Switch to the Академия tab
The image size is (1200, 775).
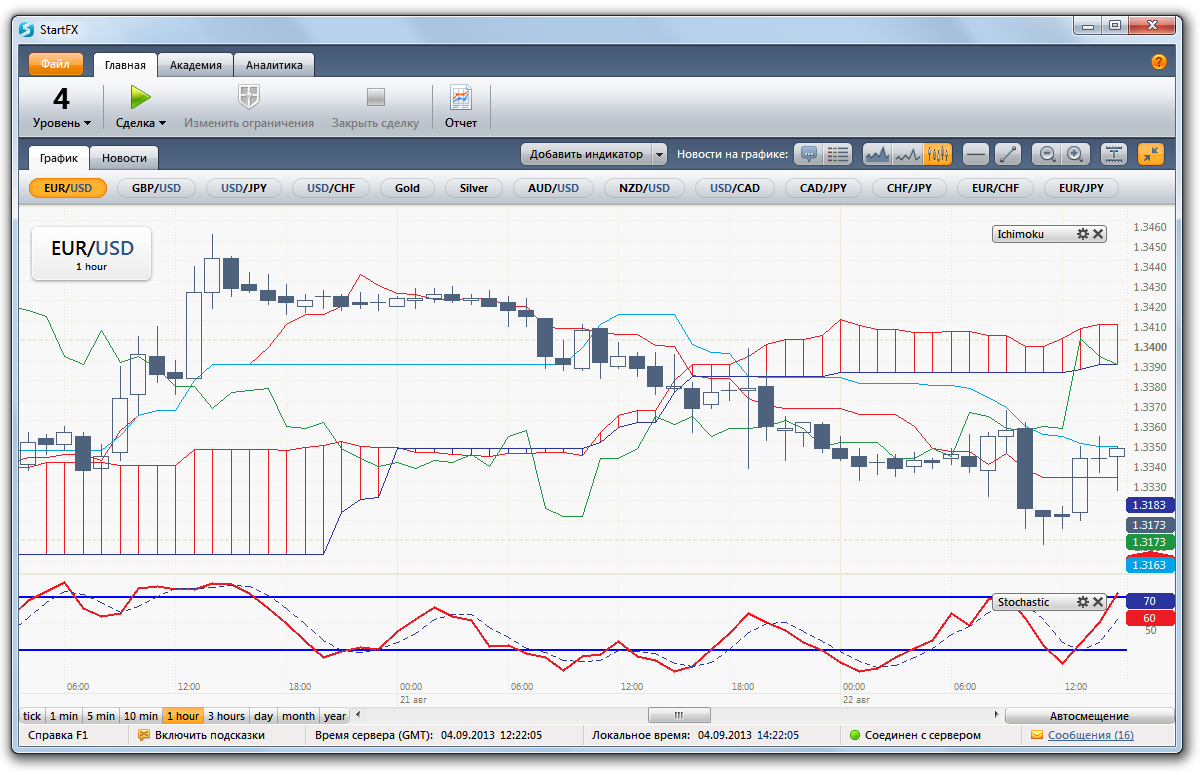(196, 66)
